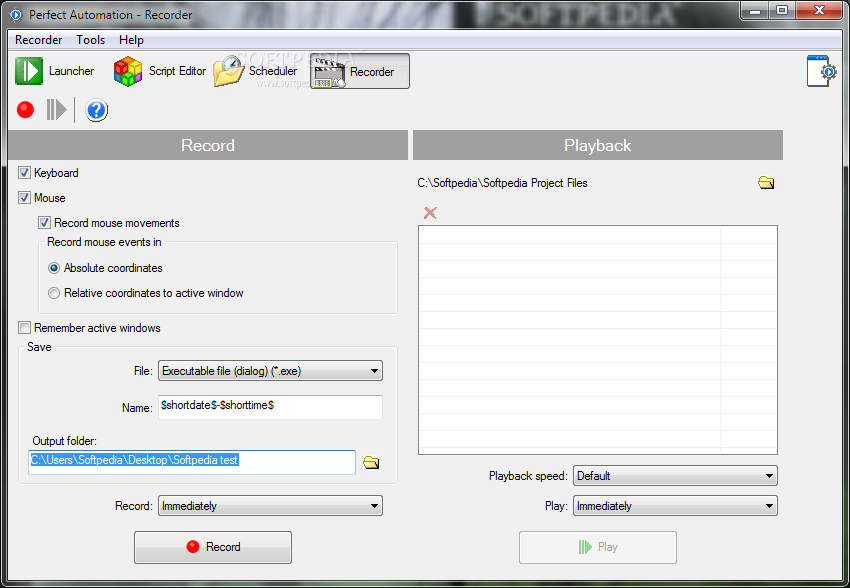This screenshot has height=588, width=850.
Task: Open the File type dropdown
Action: [x=271, y=371]
